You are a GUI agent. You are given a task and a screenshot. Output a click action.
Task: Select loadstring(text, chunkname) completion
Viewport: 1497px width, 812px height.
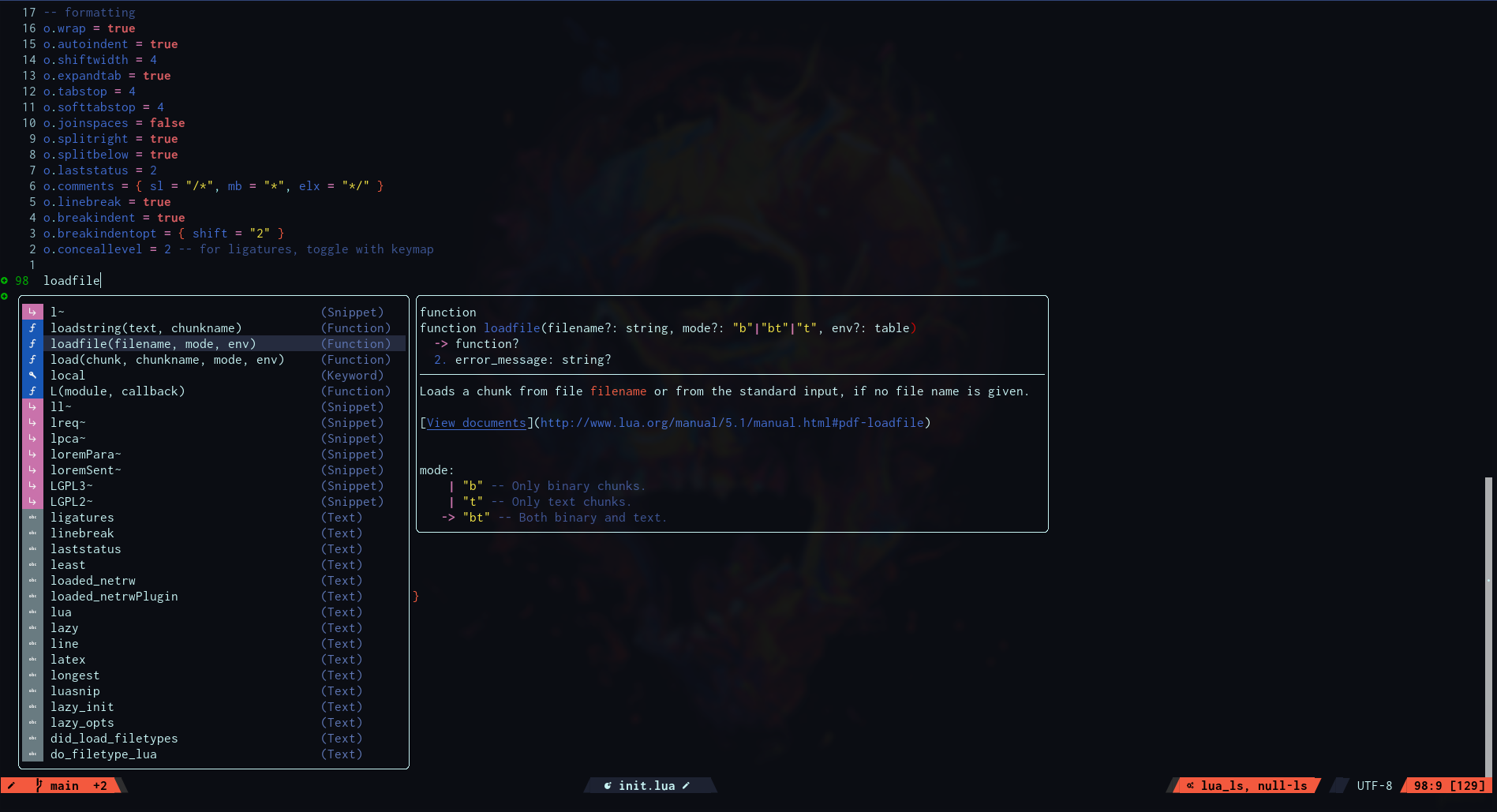point(214,328)
